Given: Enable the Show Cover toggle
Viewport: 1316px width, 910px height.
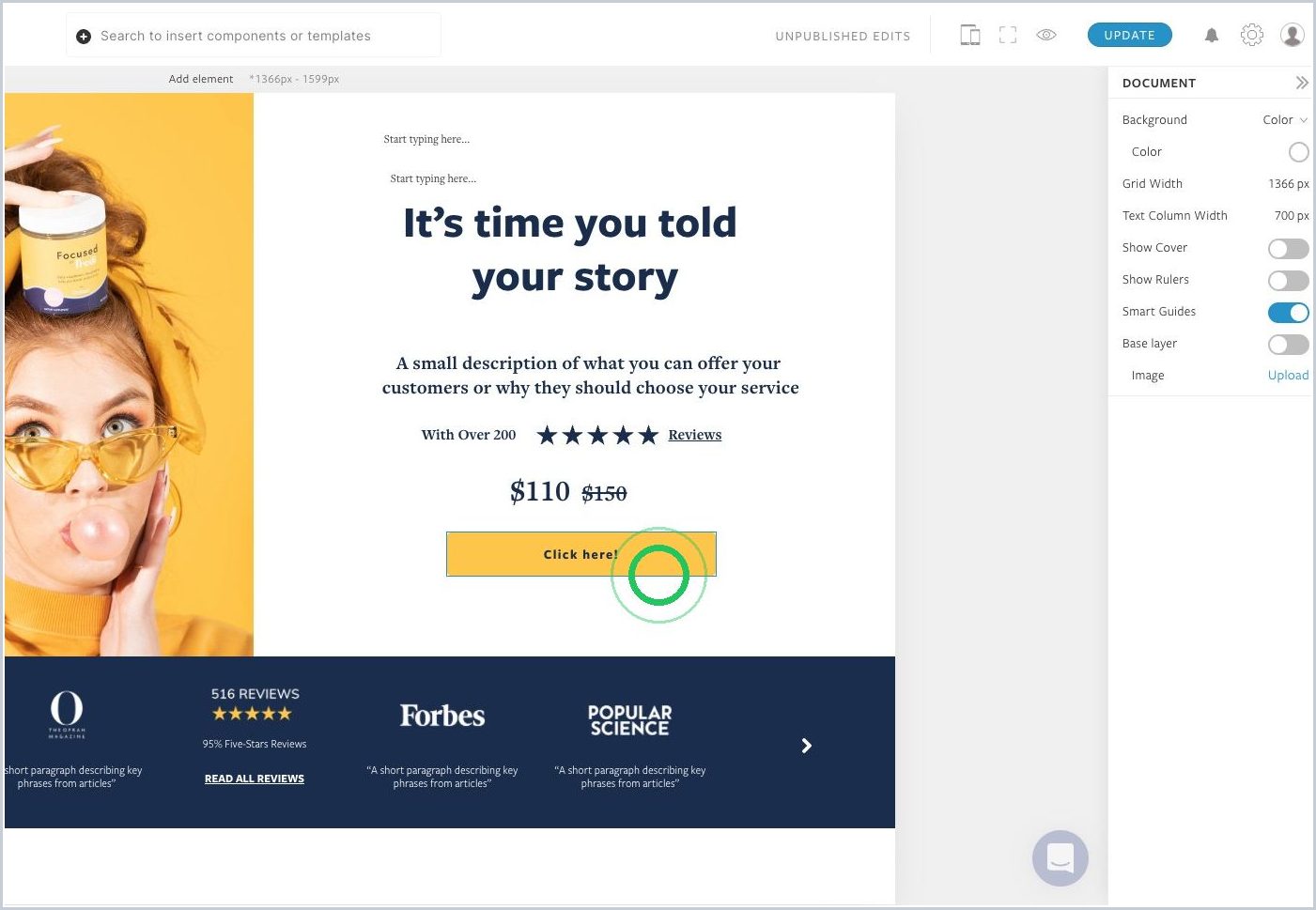Looking at the screenshot, I should [1288, 248].
